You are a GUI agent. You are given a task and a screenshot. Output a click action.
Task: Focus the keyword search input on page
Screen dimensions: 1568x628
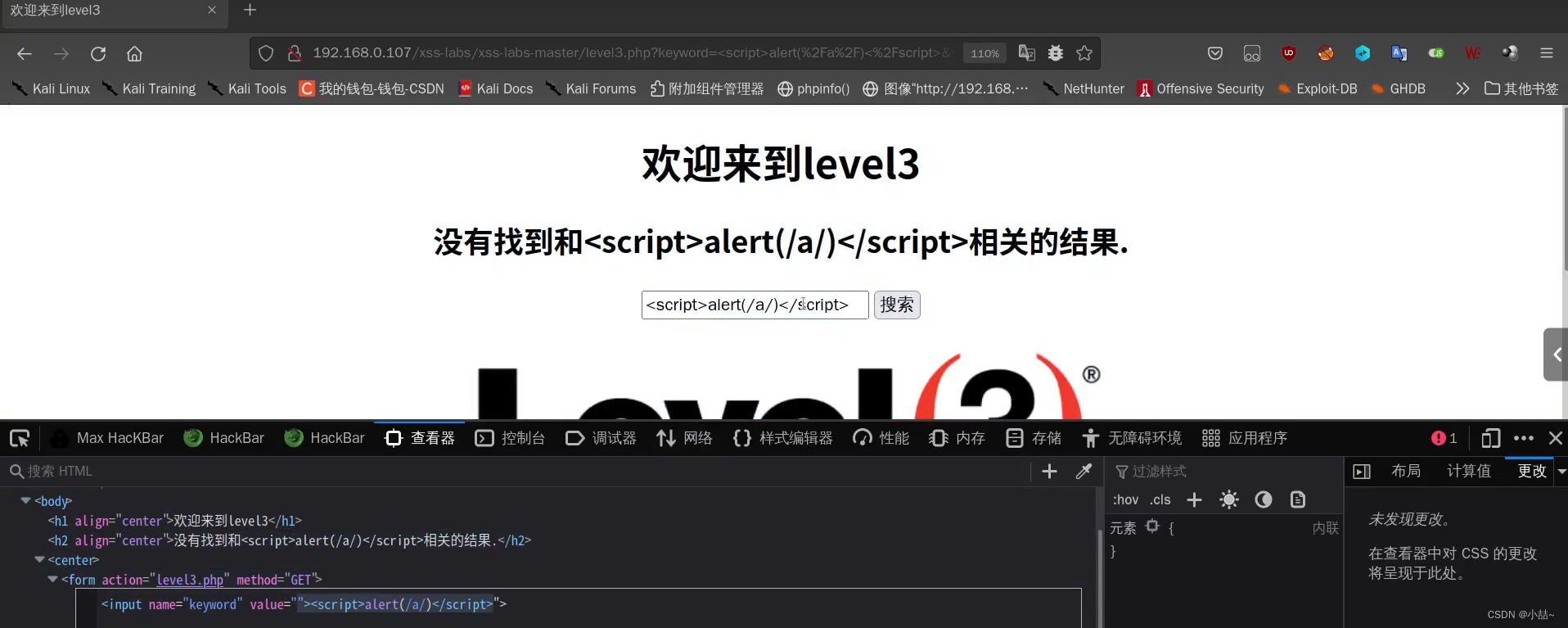pos(755,305)
